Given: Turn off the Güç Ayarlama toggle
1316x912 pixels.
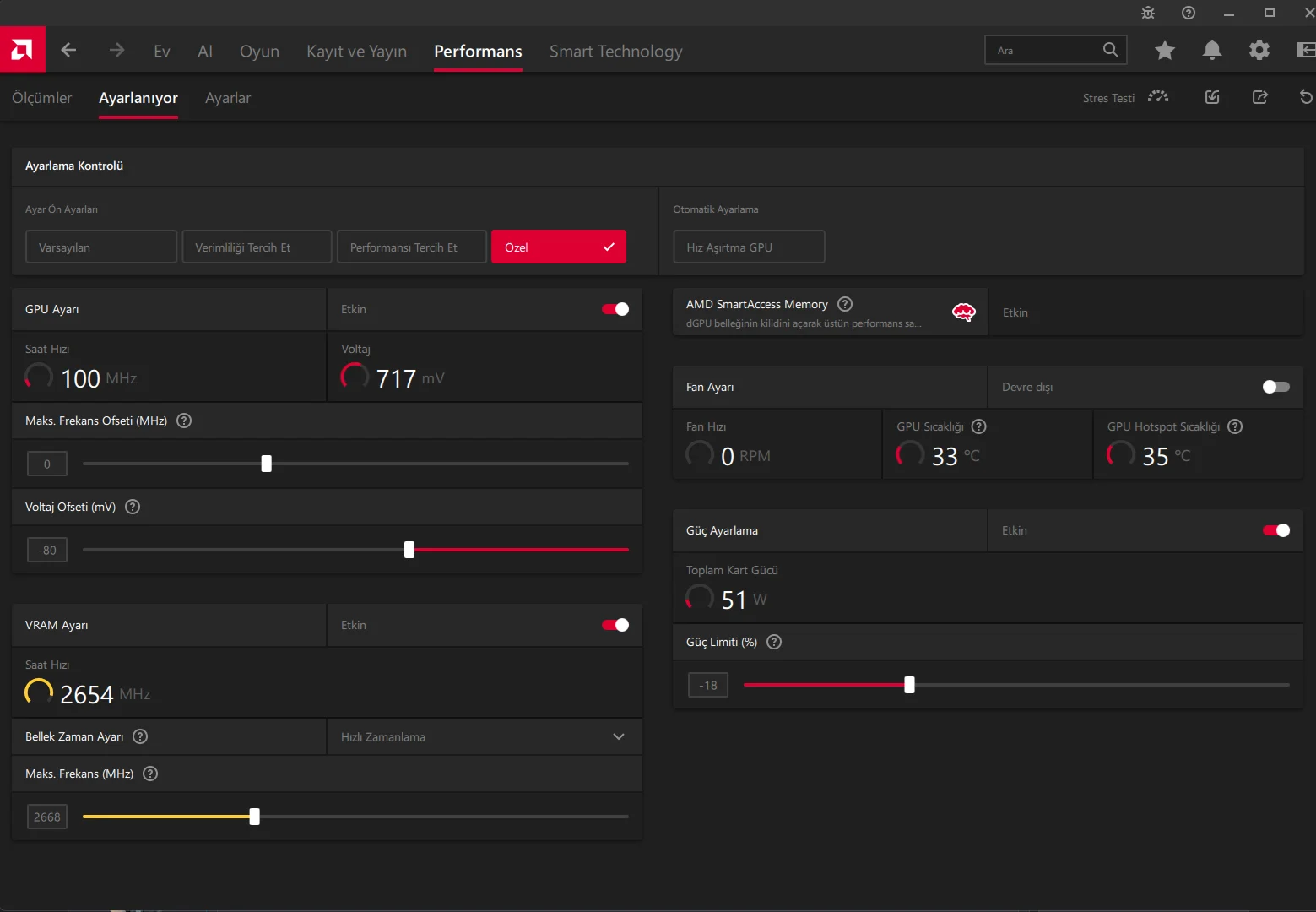Looking at the screenshot, I should tap(1275, 530).
